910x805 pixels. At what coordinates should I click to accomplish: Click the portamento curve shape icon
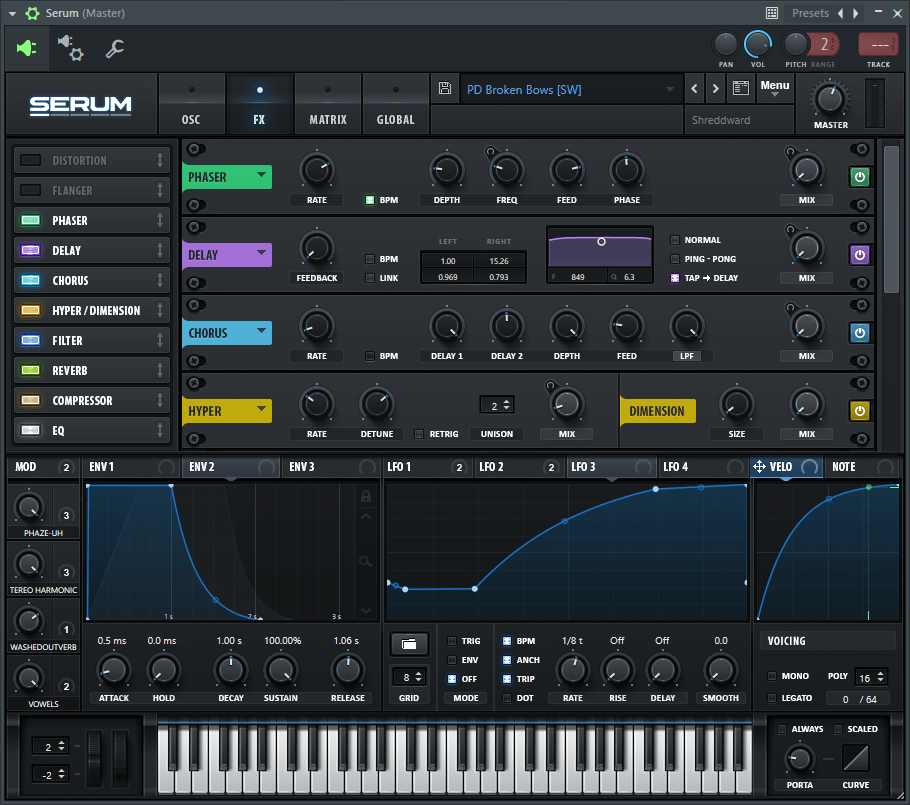pos(855,759)
